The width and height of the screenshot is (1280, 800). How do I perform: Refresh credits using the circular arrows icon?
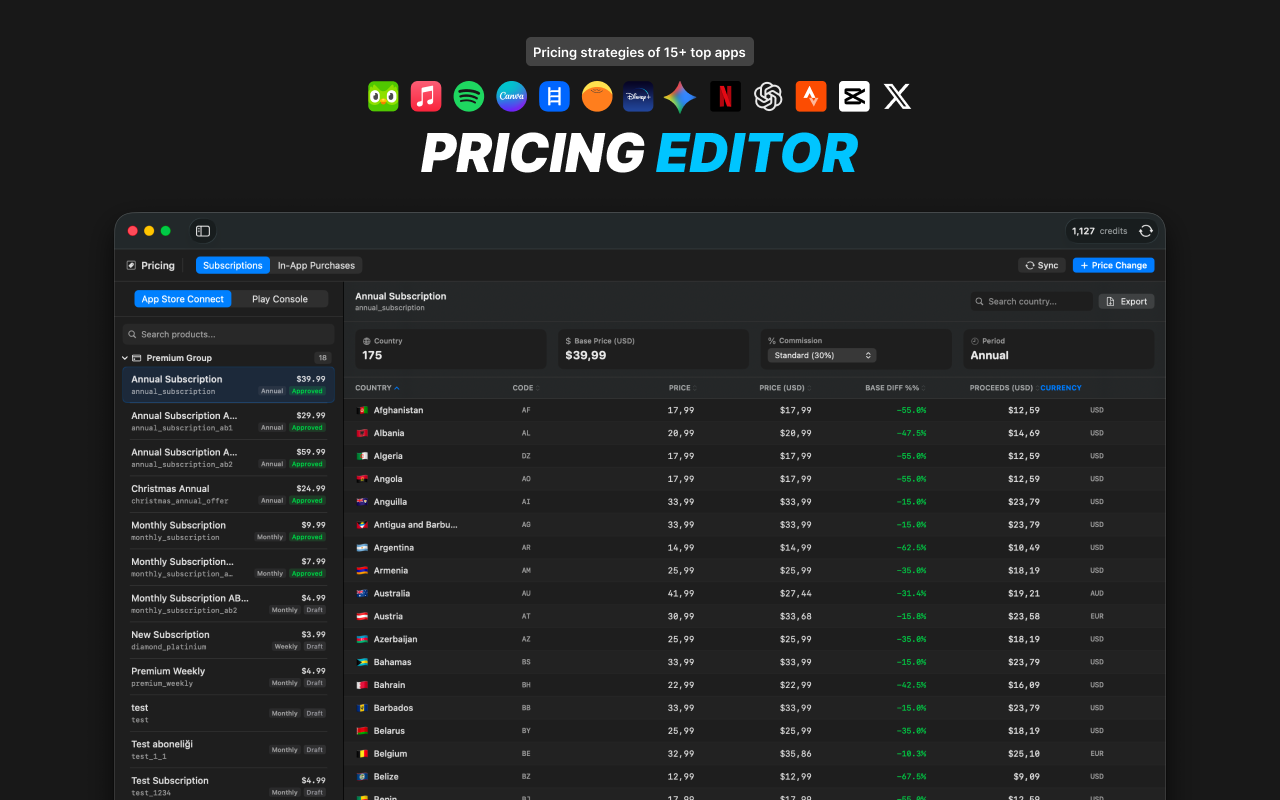[x=1146, y=230]
